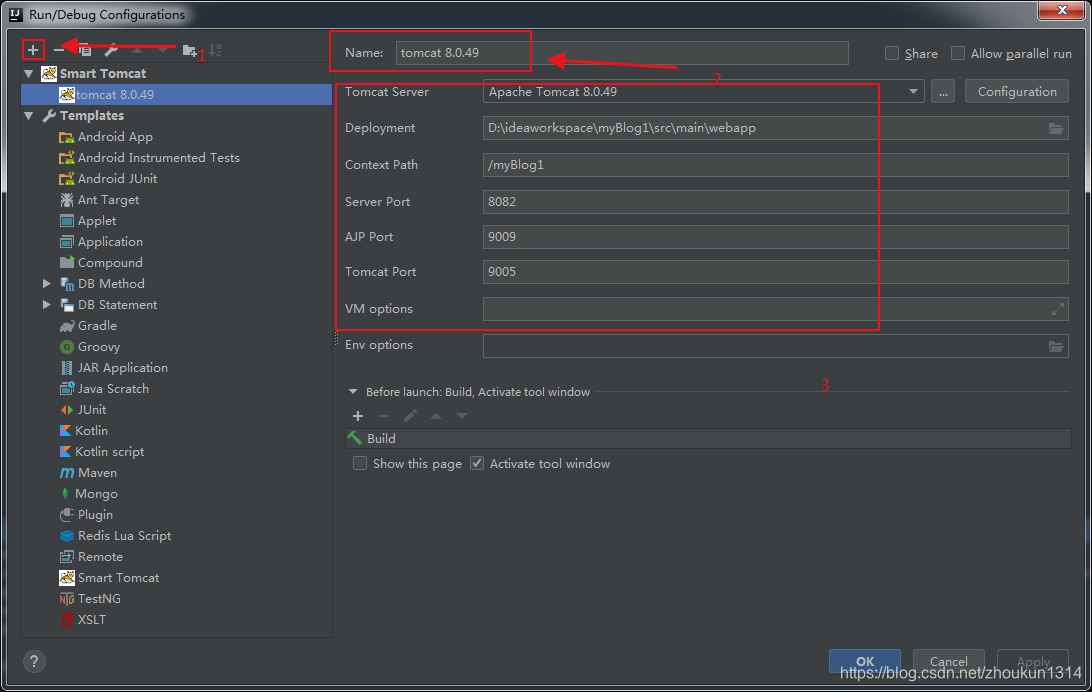This screenshot has width=1092, height=692.
Task: Open the Tomcat Configuration button
Action: coord(1017,92)
